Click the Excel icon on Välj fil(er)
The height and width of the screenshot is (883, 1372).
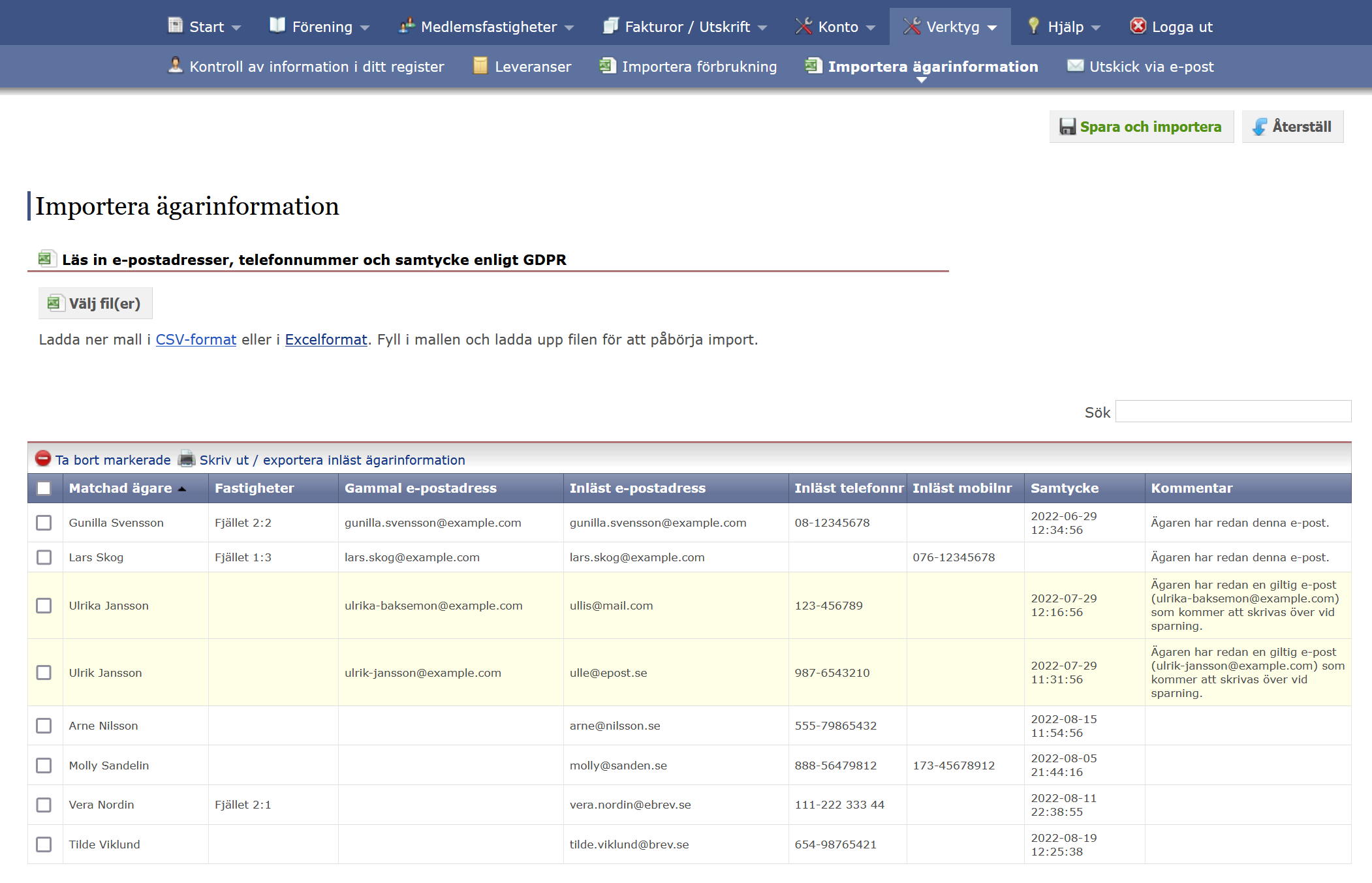coord(54,303)
